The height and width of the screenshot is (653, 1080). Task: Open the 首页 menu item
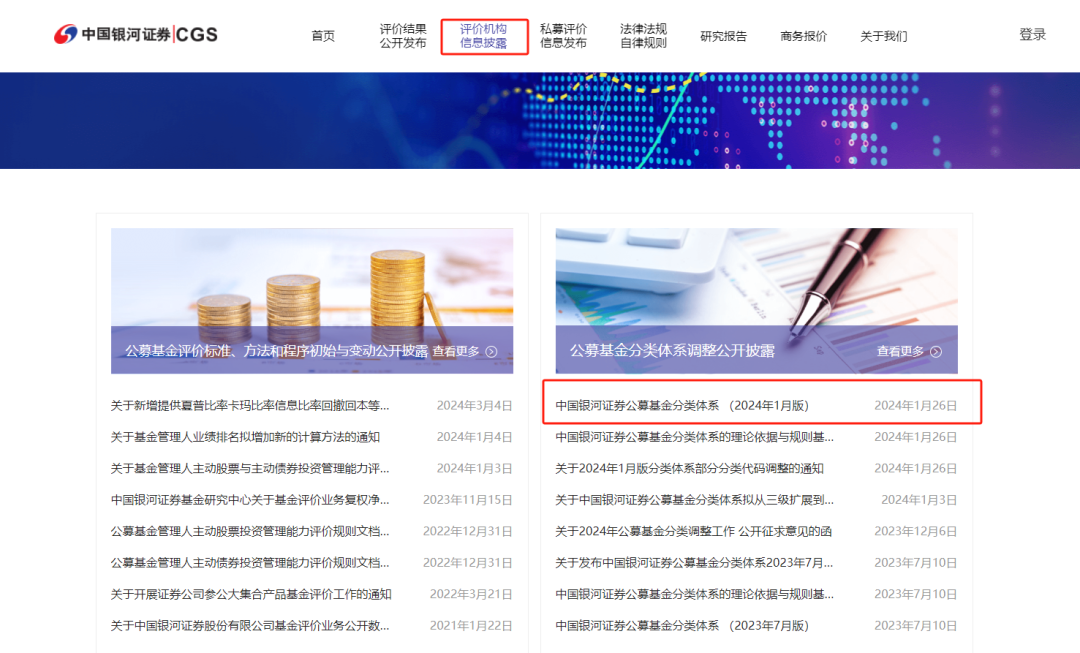tap(322, 36)
